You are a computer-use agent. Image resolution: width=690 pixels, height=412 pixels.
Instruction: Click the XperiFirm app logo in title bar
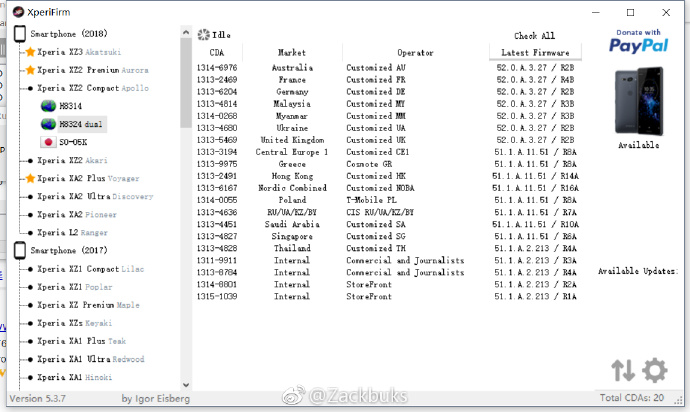[18, 12]
